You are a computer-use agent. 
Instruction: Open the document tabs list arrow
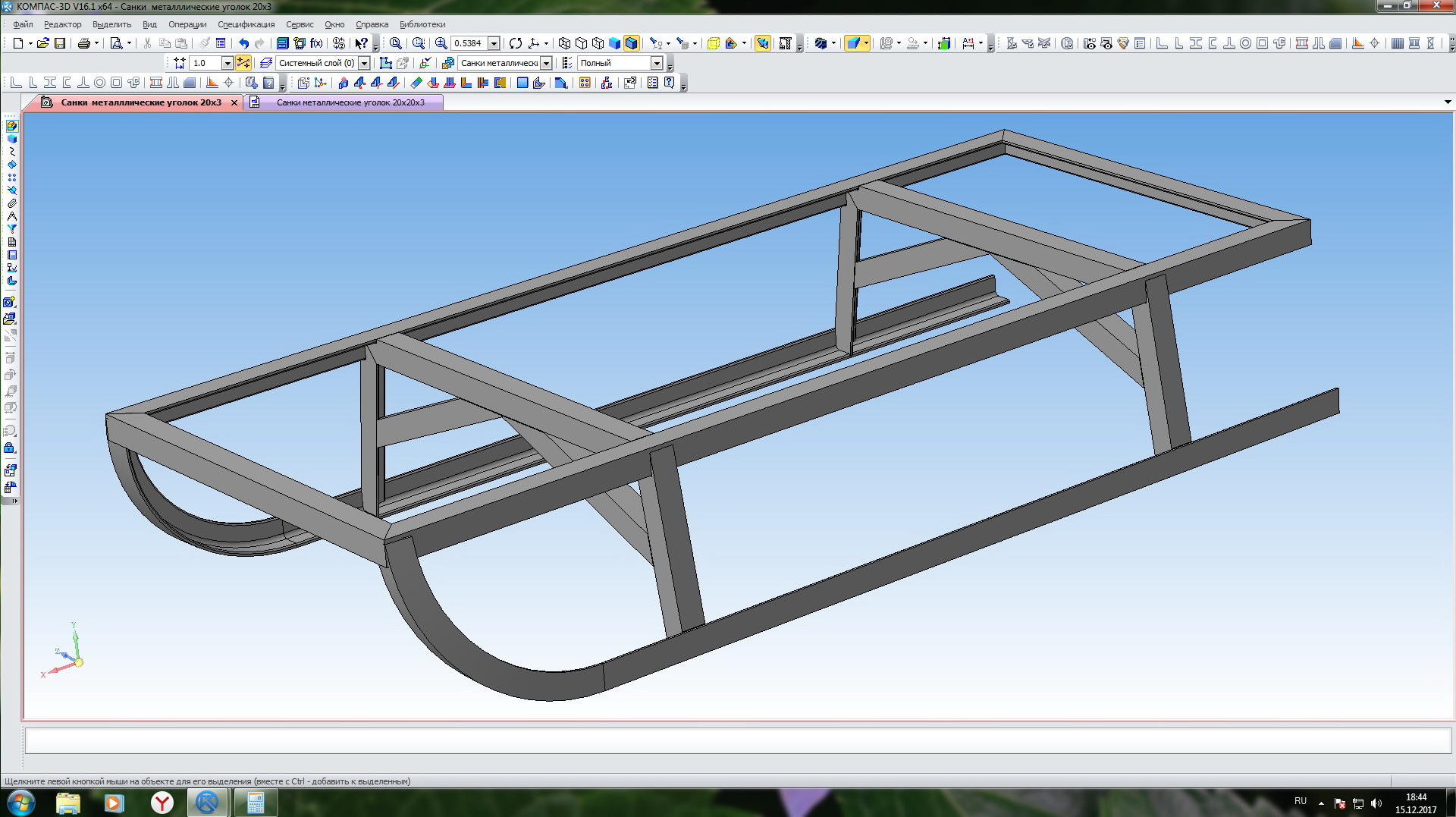(1447, 102)
